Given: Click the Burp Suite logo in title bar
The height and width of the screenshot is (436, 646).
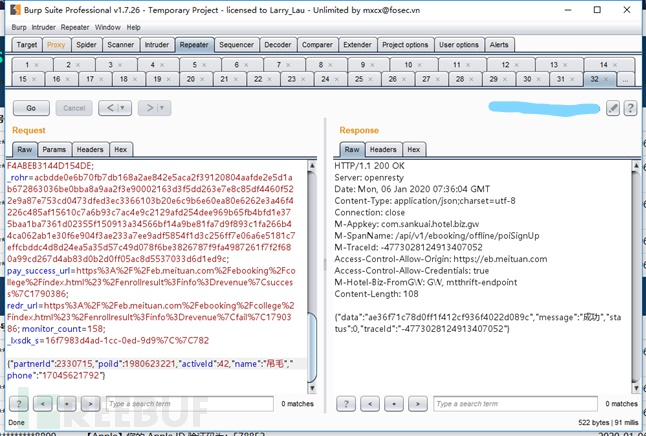Looking at the screenshot, I should 16,9.
